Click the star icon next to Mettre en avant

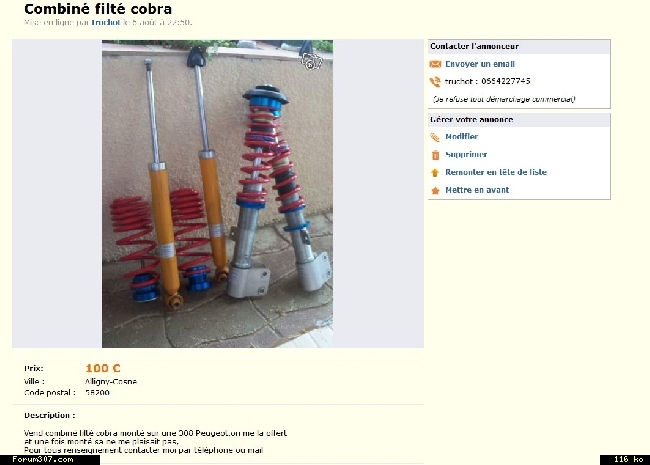coord(435,191)
